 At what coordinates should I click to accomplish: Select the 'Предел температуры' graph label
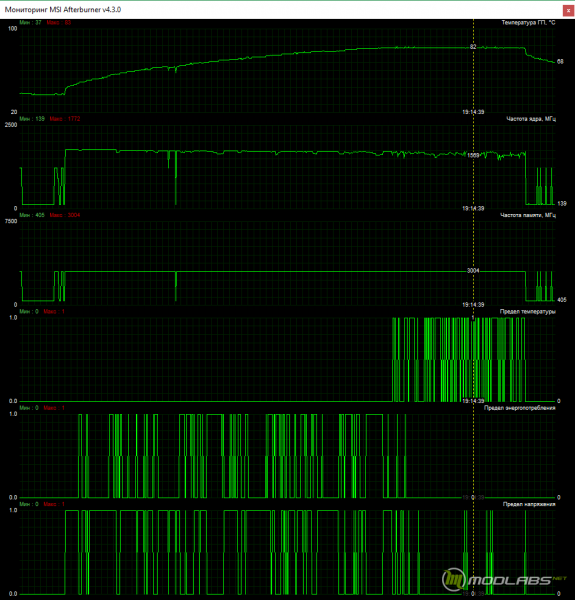pyautogui.click(x=528, y=312)
